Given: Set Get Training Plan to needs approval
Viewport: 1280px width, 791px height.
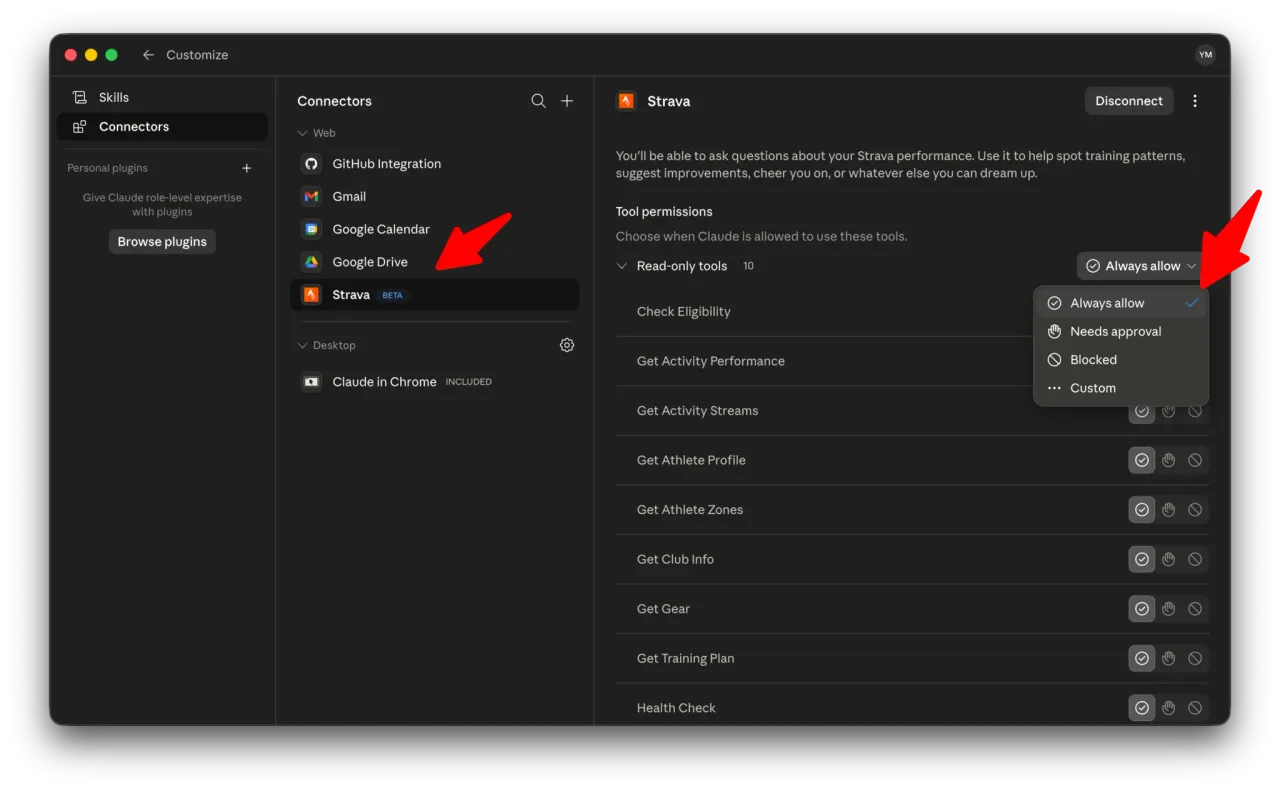Looking at the screenshot, I should [1169, 658].
